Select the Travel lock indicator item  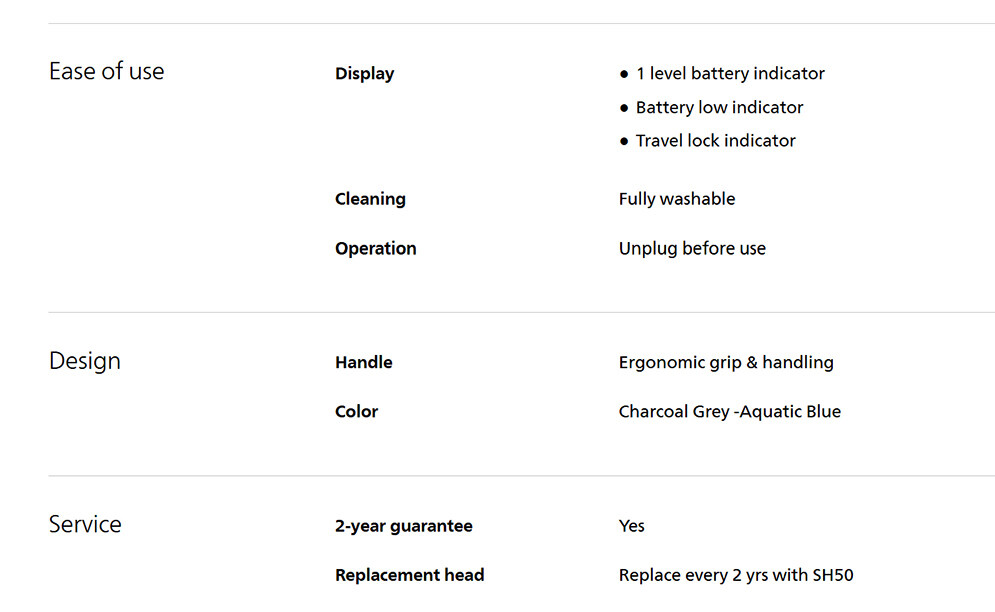(x=715, y=141)
